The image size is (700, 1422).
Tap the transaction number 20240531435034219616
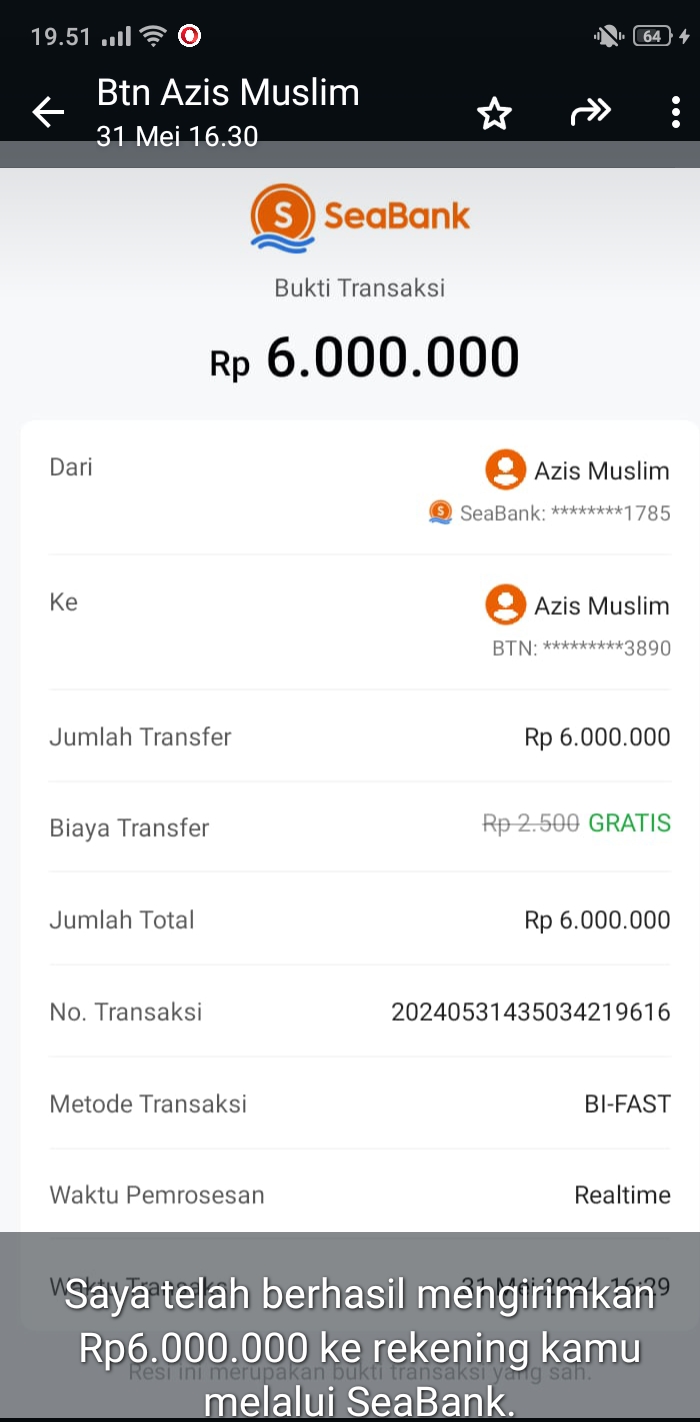(x=530, y=1012)
